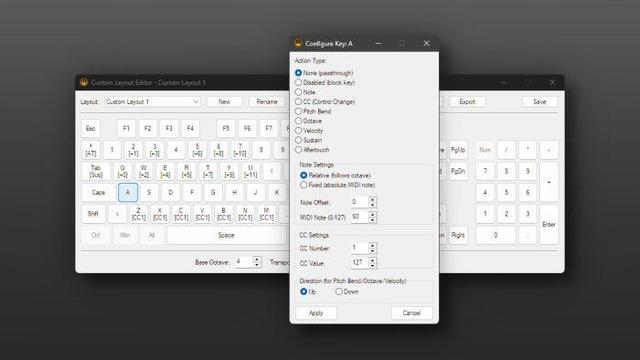
Task: Select the numpad 5 key
Action: (506, 192)
